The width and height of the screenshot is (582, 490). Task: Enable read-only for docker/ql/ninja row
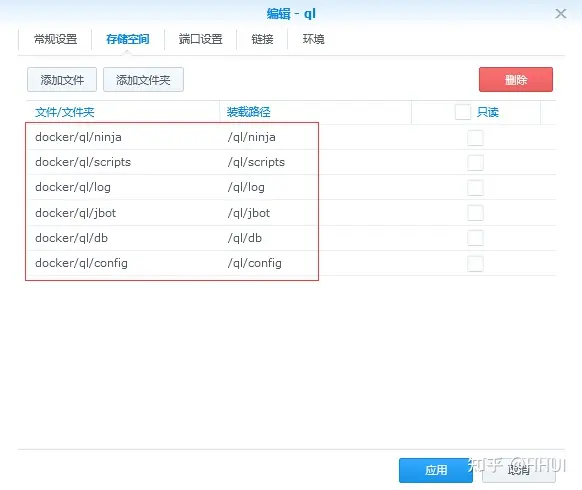click(475, 138)
